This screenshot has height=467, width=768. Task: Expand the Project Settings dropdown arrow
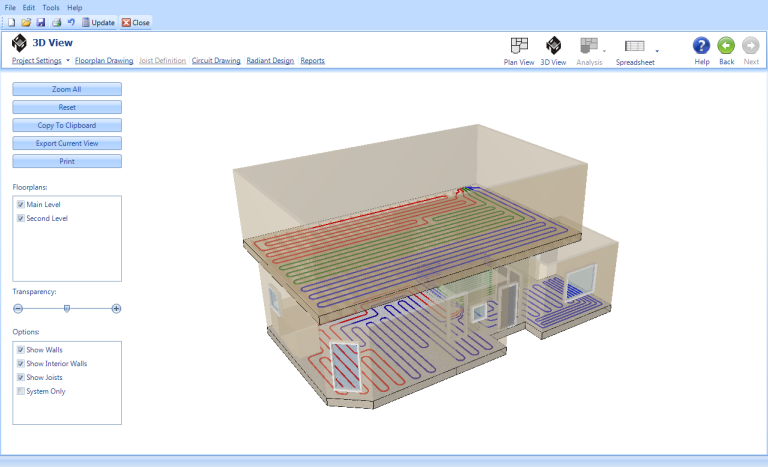pyautogui.click(x=68, y=61)
